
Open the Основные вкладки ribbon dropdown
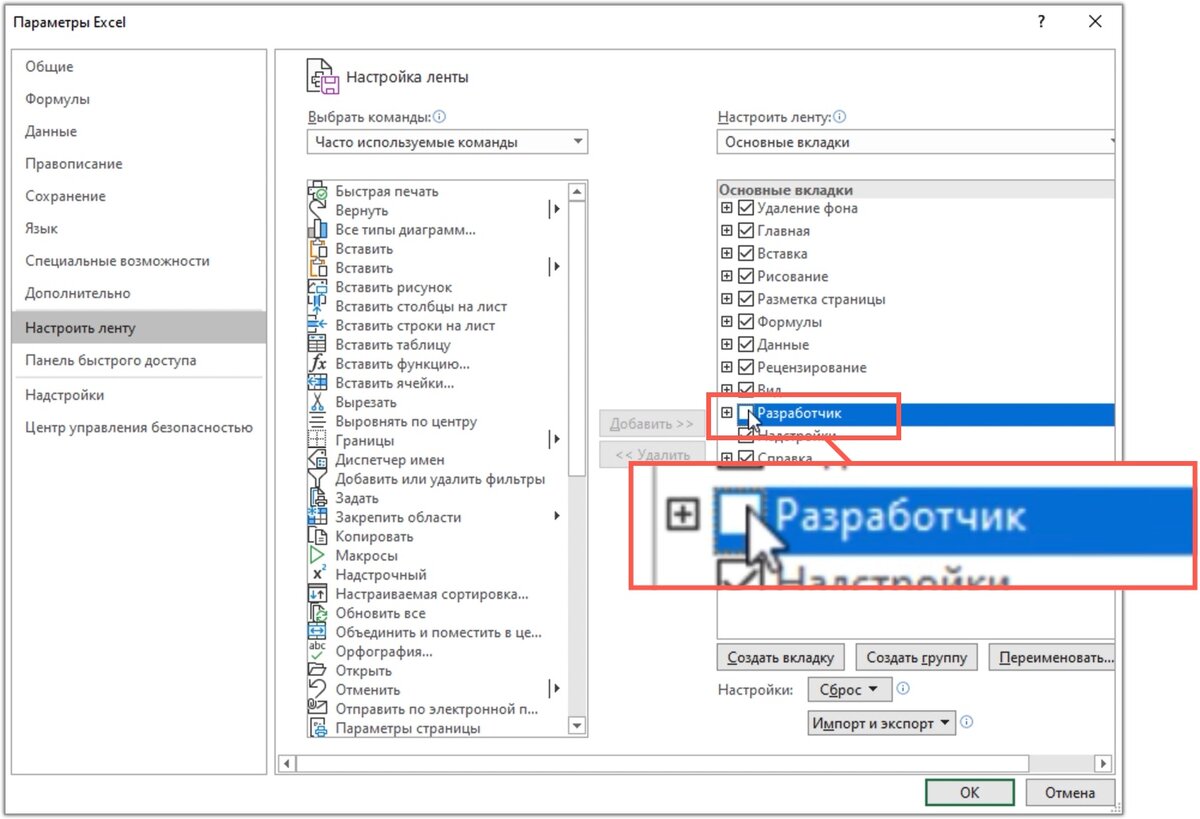(916, 142)
